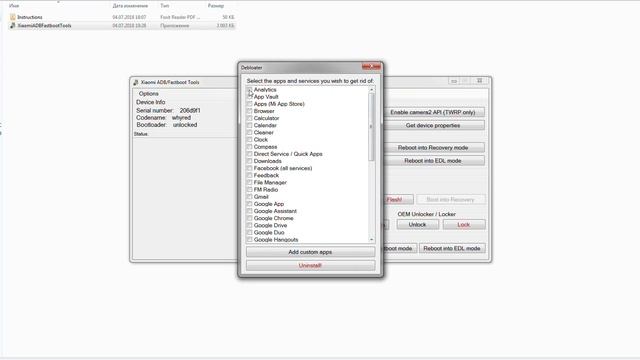Select the Feedback checkbox
Screen dimensions: 640x360
(249, 176)
